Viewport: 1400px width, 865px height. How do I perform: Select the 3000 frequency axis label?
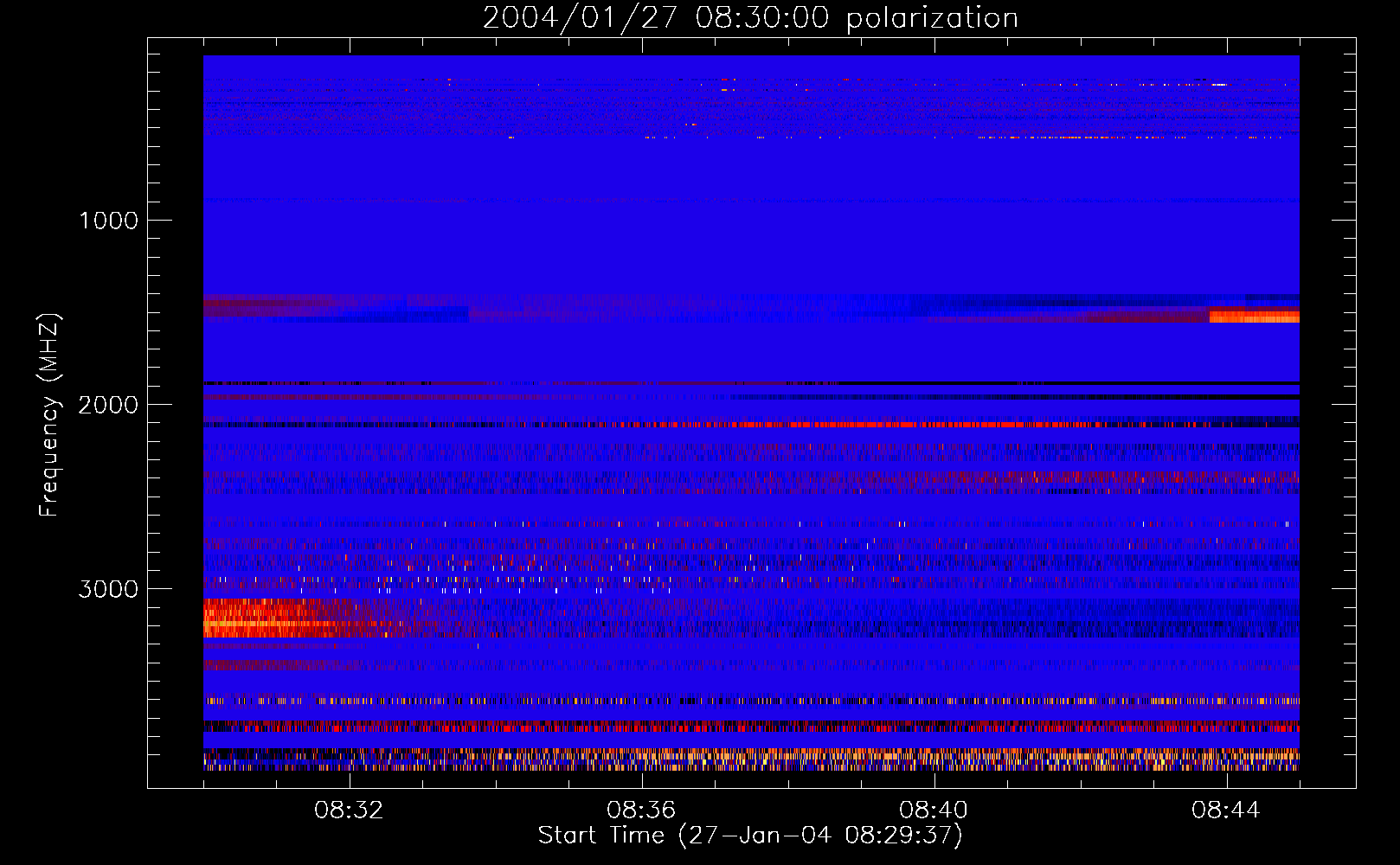(x=108, y=589)
